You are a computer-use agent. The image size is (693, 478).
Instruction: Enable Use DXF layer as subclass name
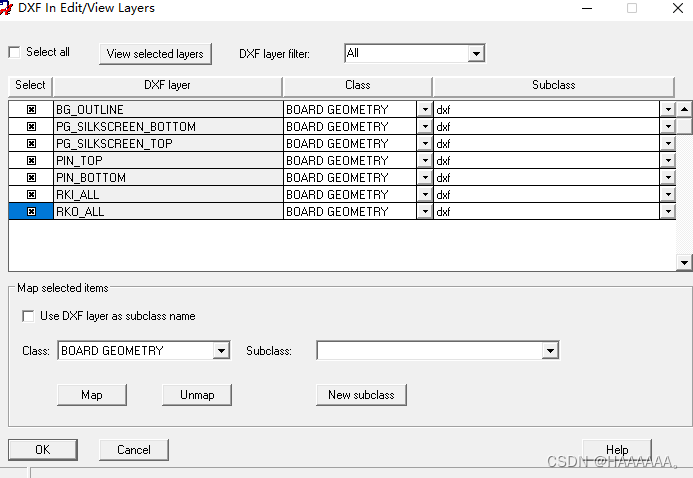point(28,316)
